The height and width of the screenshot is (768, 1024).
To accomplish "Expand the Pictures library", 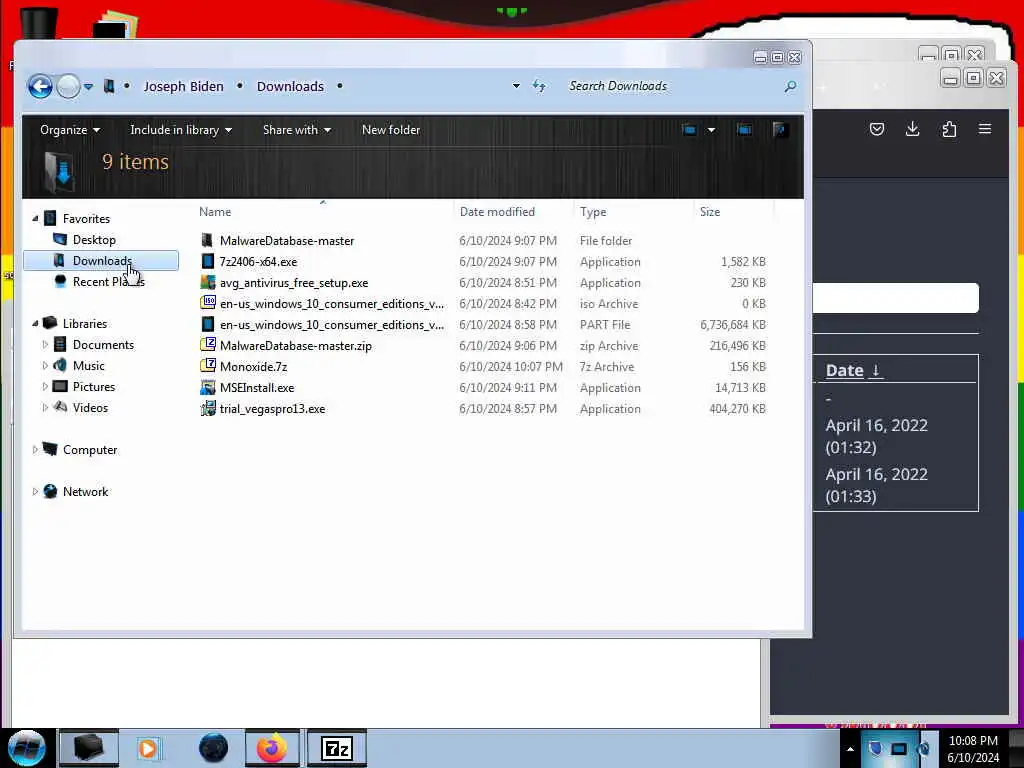I will 45,386.
